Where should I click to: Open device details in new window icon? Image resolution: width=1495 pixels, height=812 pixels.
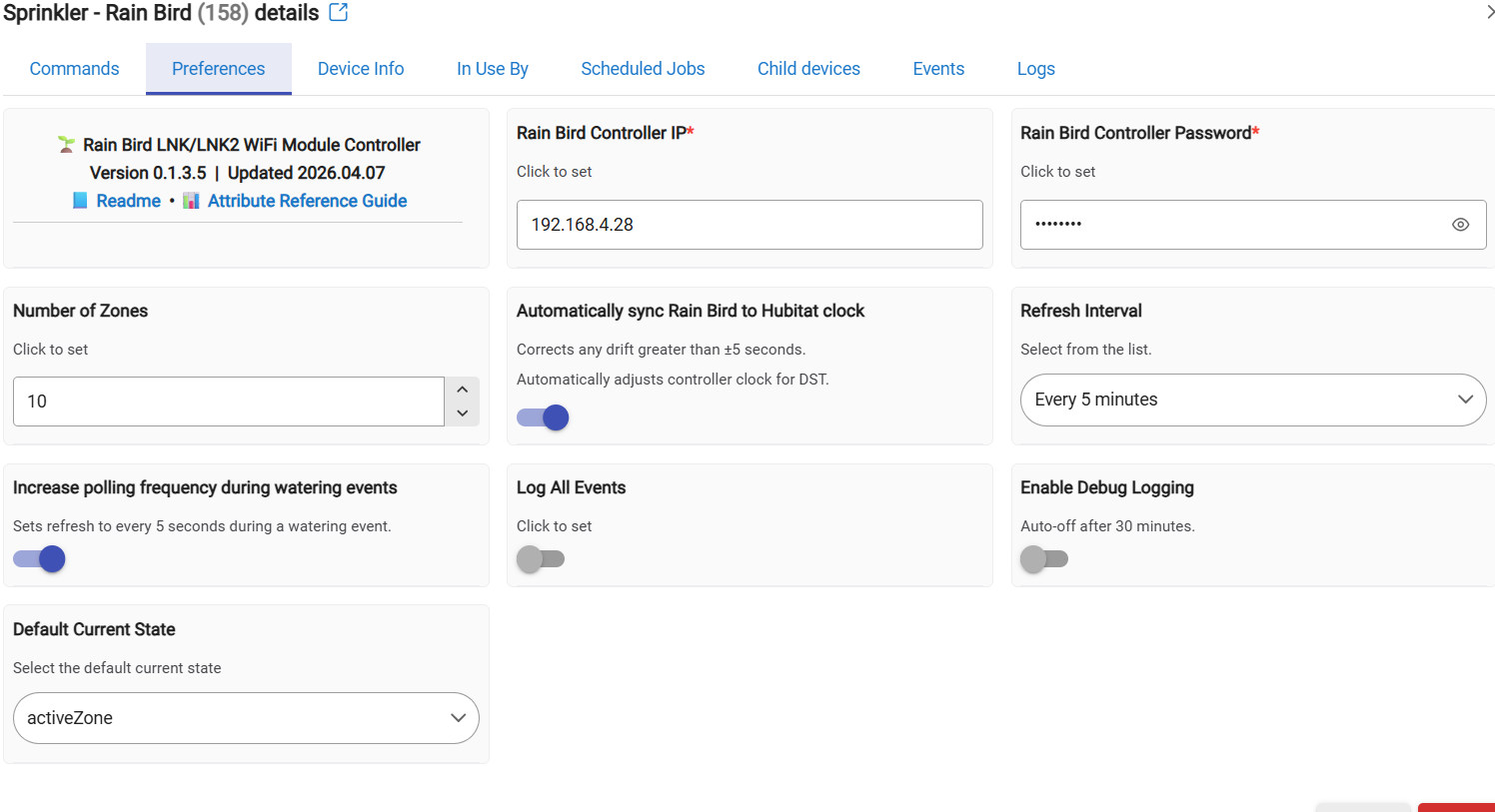pyautogui.click(x=339, y=13)
